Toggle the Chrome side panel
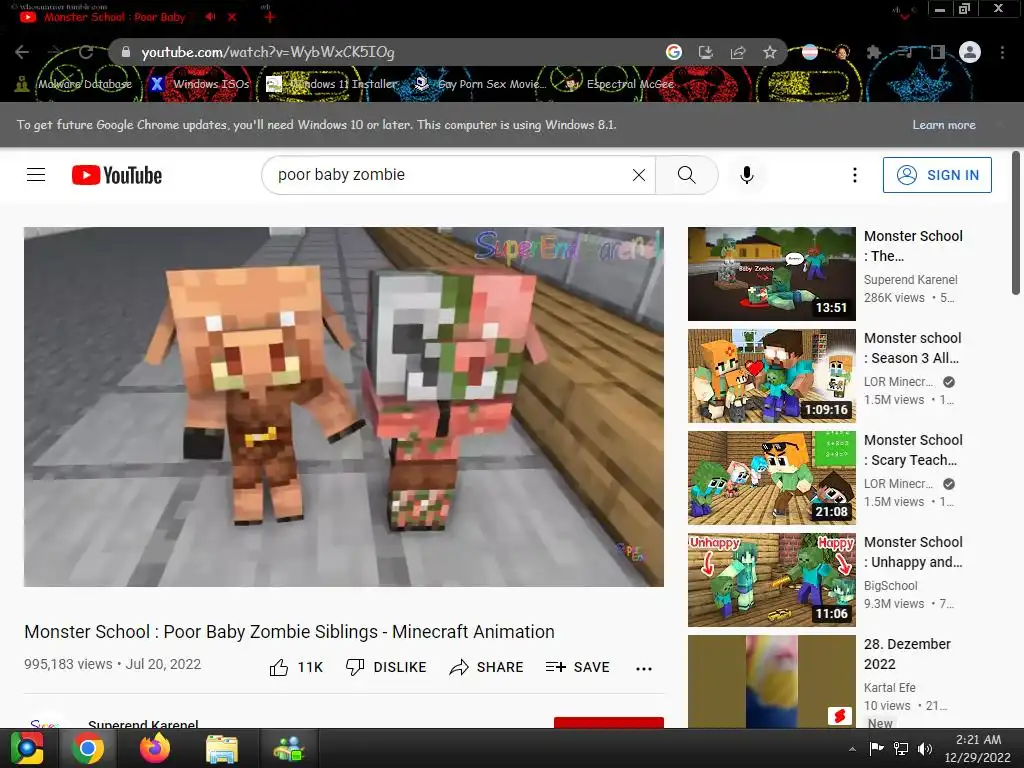 click(938, 52)
